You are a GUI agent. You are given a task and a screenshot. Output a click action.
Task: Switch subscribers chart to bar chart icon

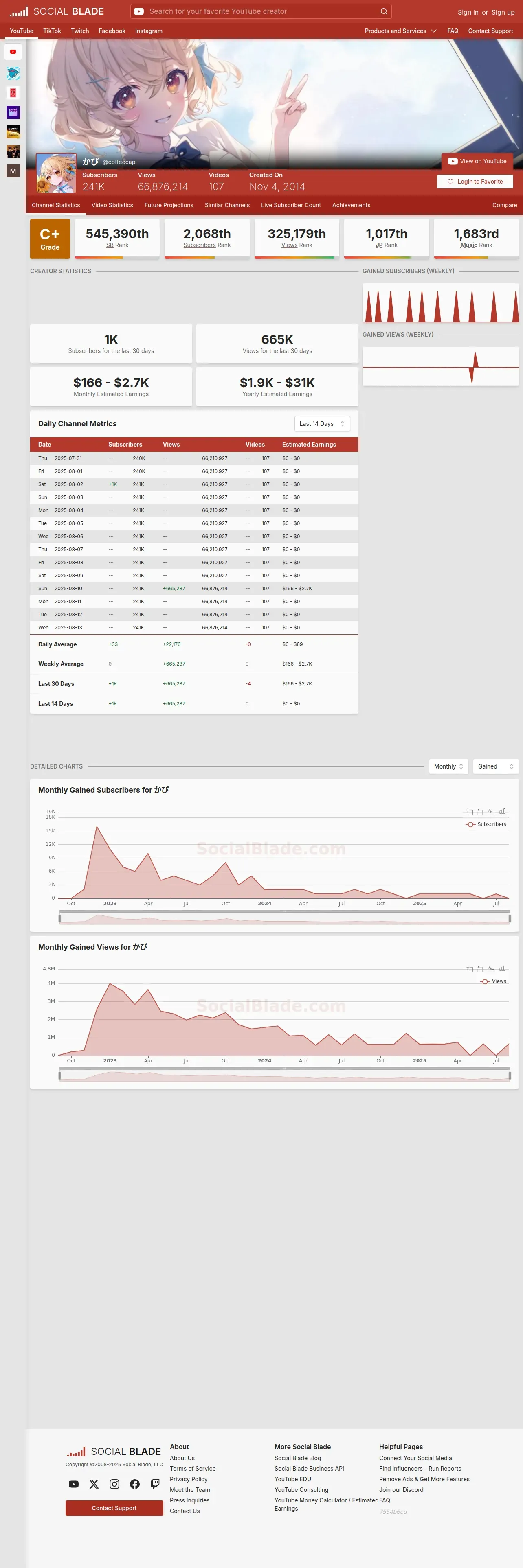[x=502, y=811]
